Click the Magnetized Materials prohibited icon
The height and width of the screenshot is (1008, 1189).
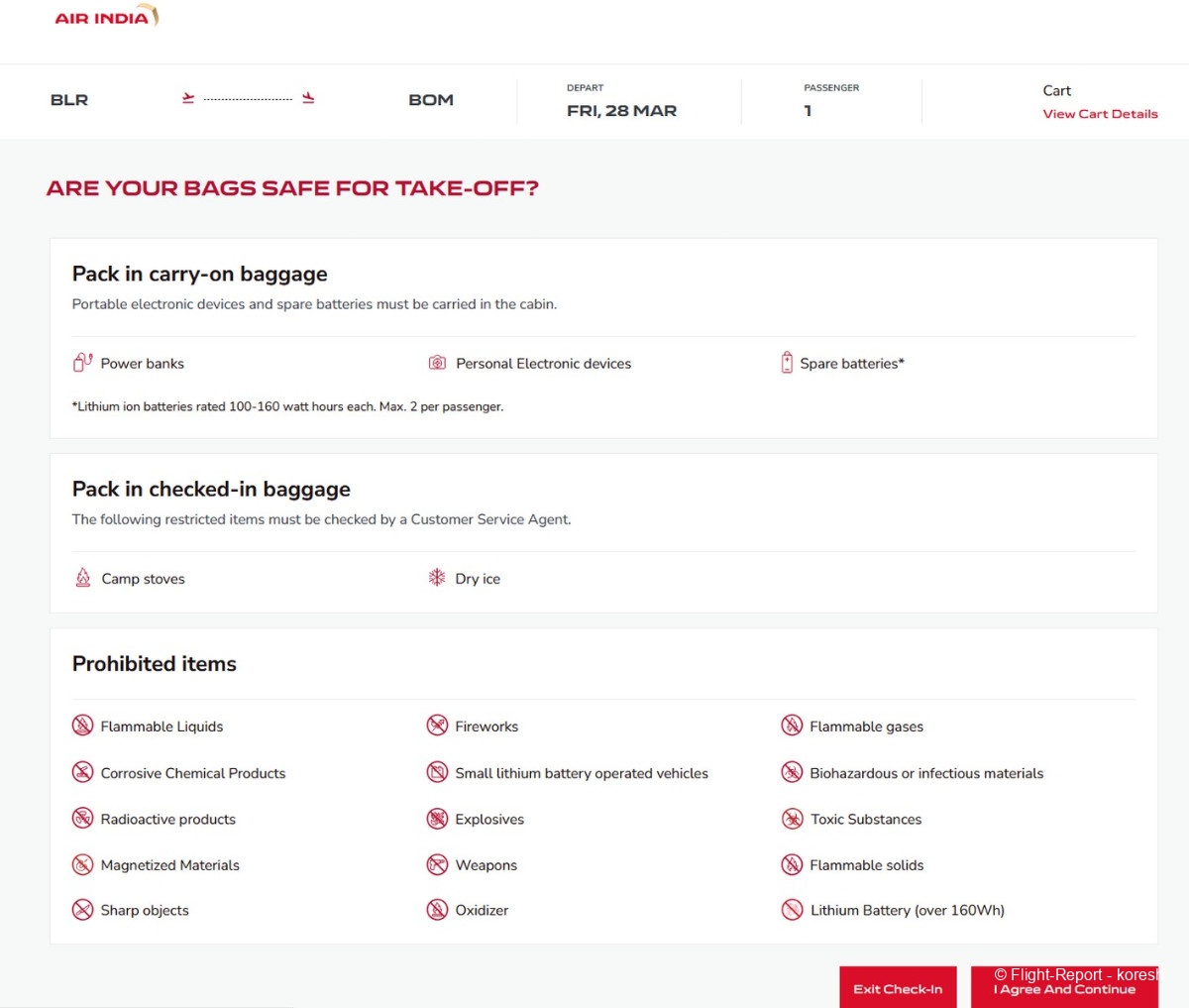pos(82,864)
